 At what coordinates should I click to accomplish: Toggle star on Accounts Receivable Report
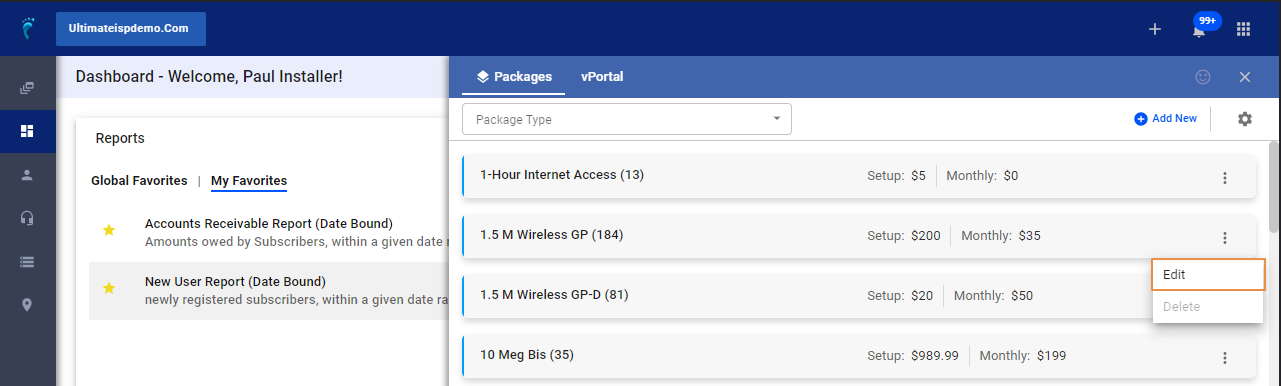(x=109, y=231)
